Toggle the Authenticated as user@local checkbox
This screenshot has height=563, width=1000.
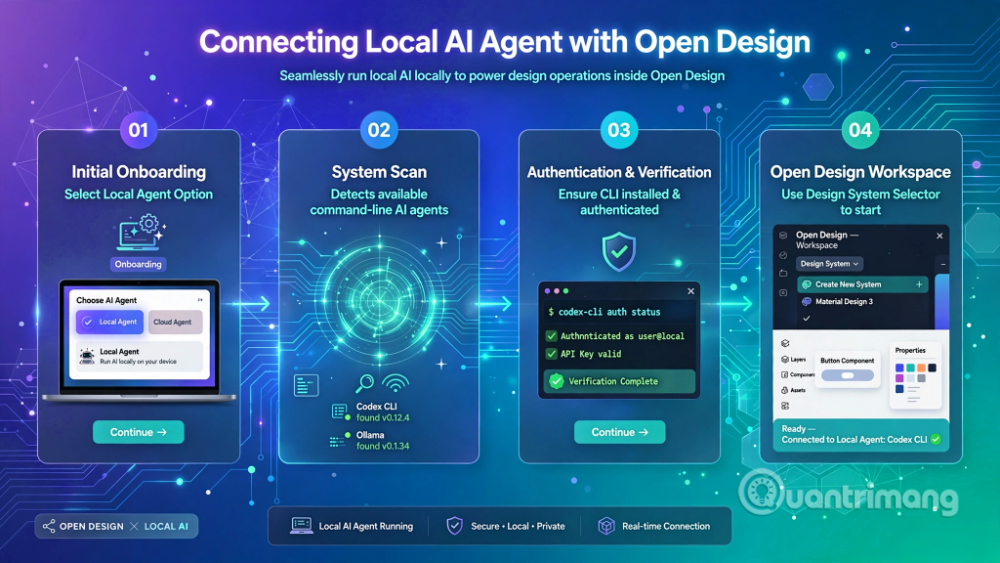tap(551, 336)
